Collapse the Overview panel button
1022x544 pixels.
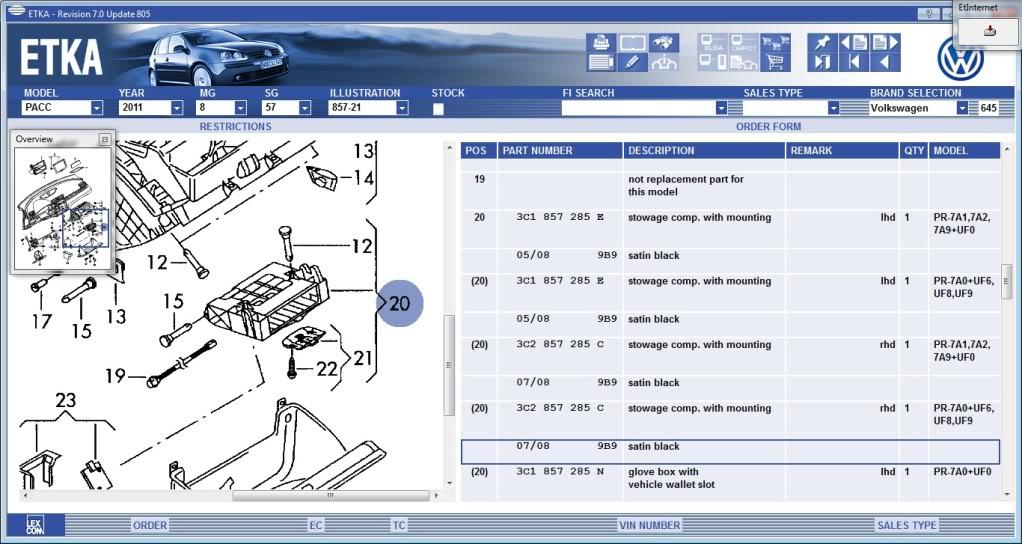coord(104,139)
